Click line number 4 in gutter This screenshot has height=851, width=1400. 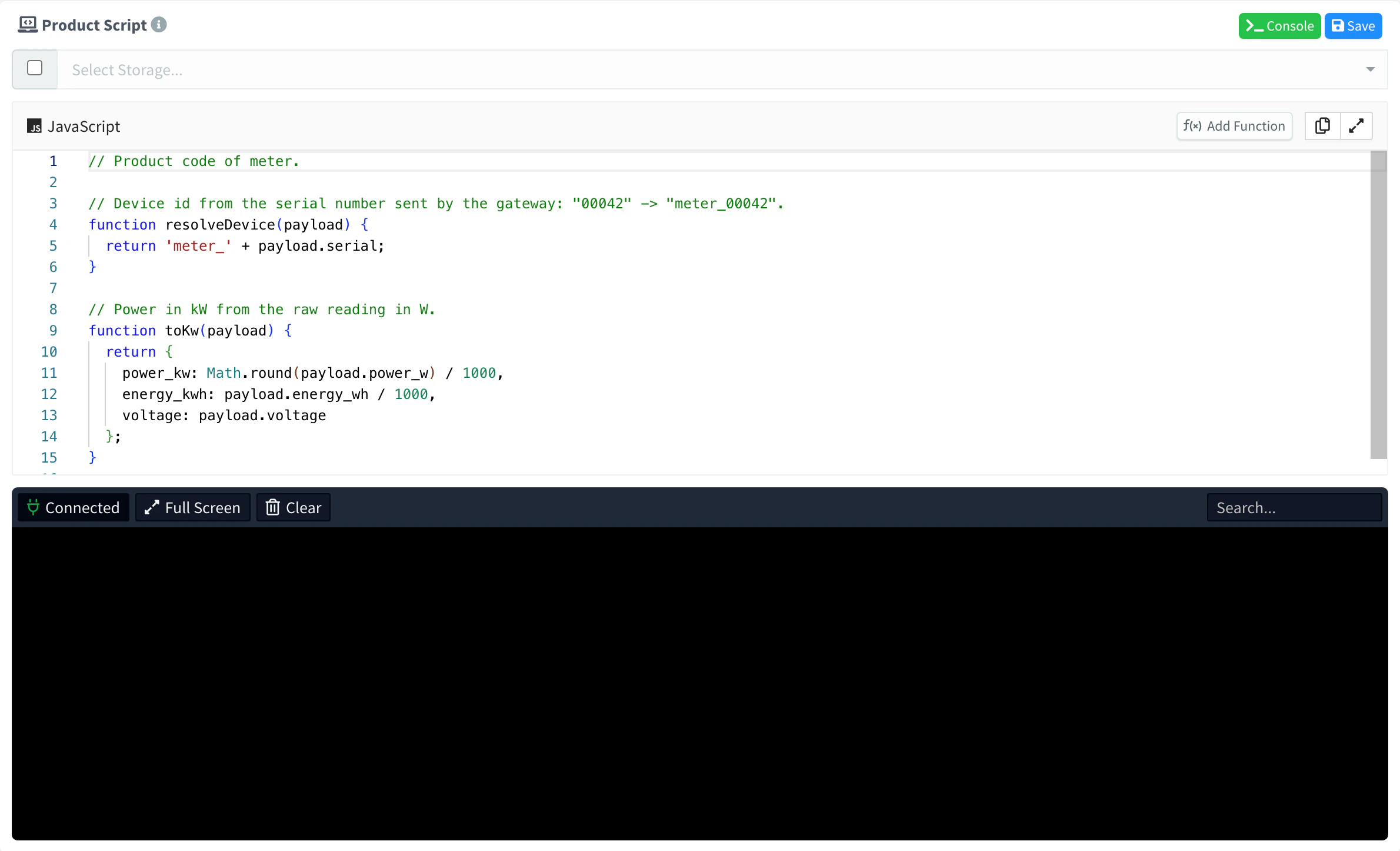pyautogui.click(x=53, y=225)
